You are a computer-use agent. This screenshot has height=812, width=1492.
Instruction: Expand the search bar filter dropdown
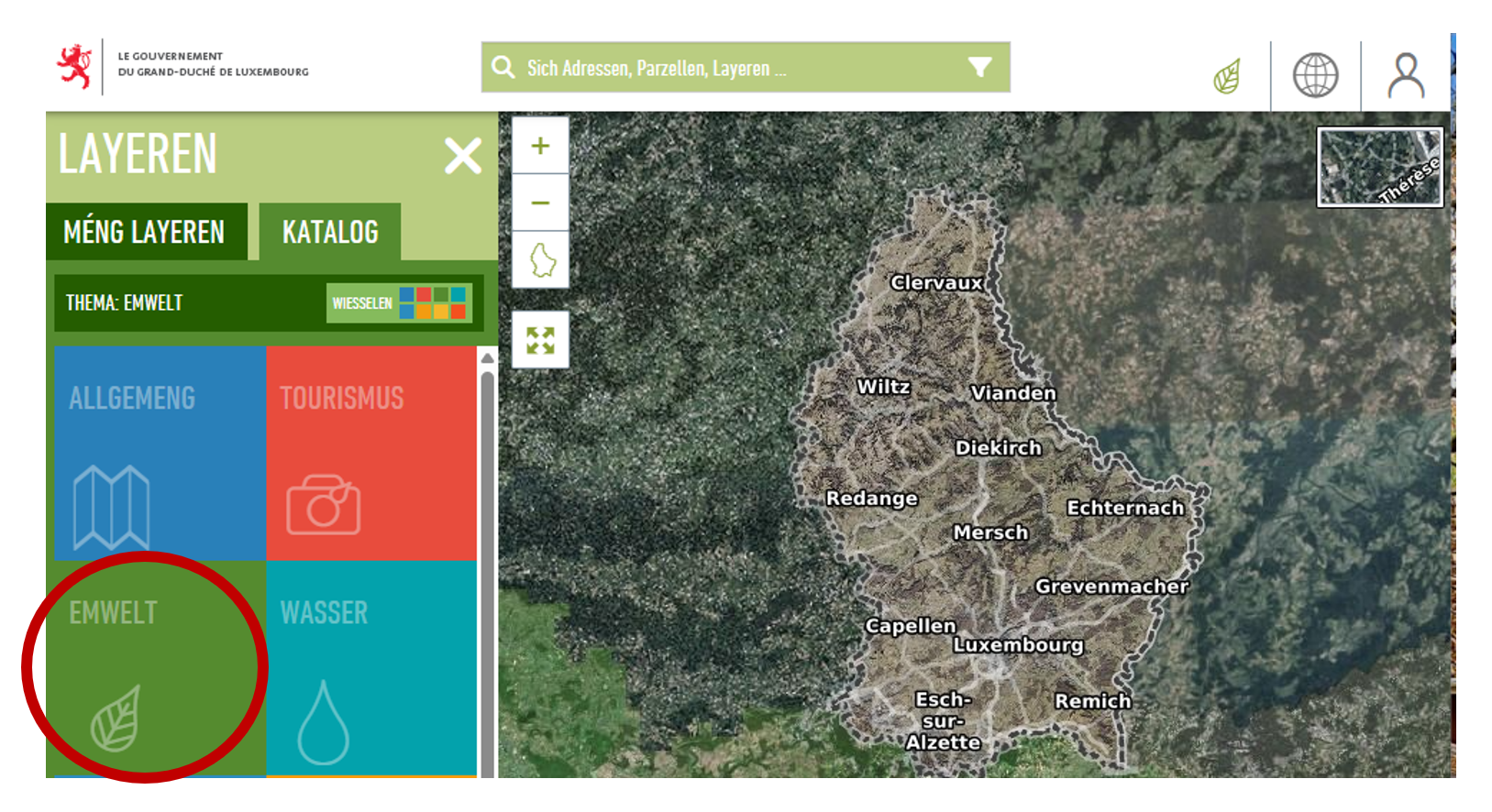(979, 68)
